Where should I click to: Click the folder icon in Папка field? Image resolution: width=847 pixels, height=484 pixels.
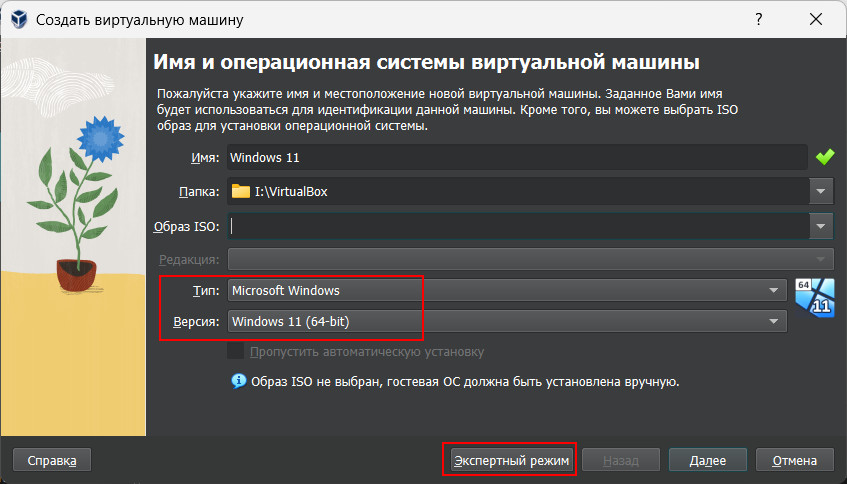(x=240, y=191)
